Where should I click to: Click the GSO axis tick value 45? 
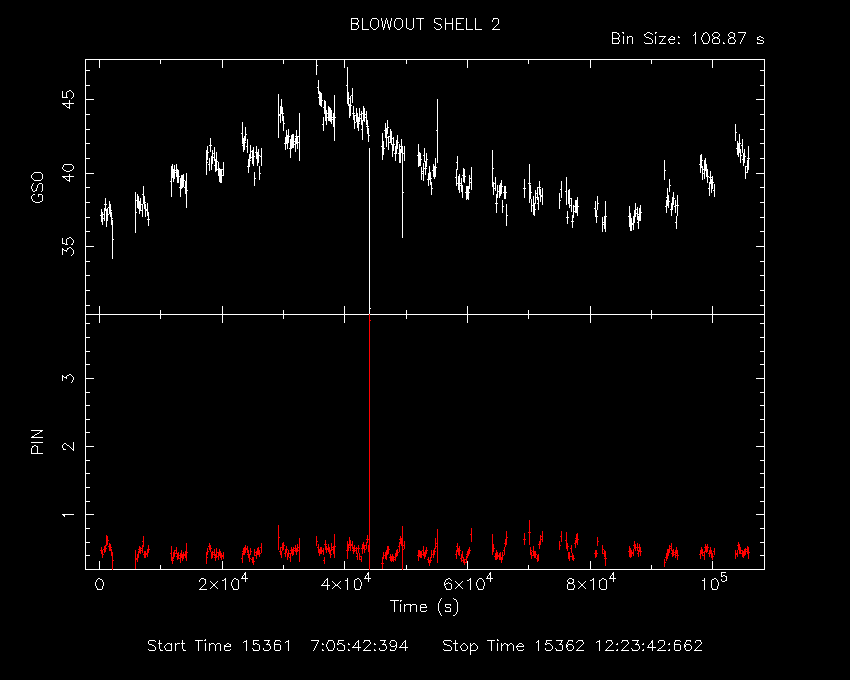pos(68,100)
